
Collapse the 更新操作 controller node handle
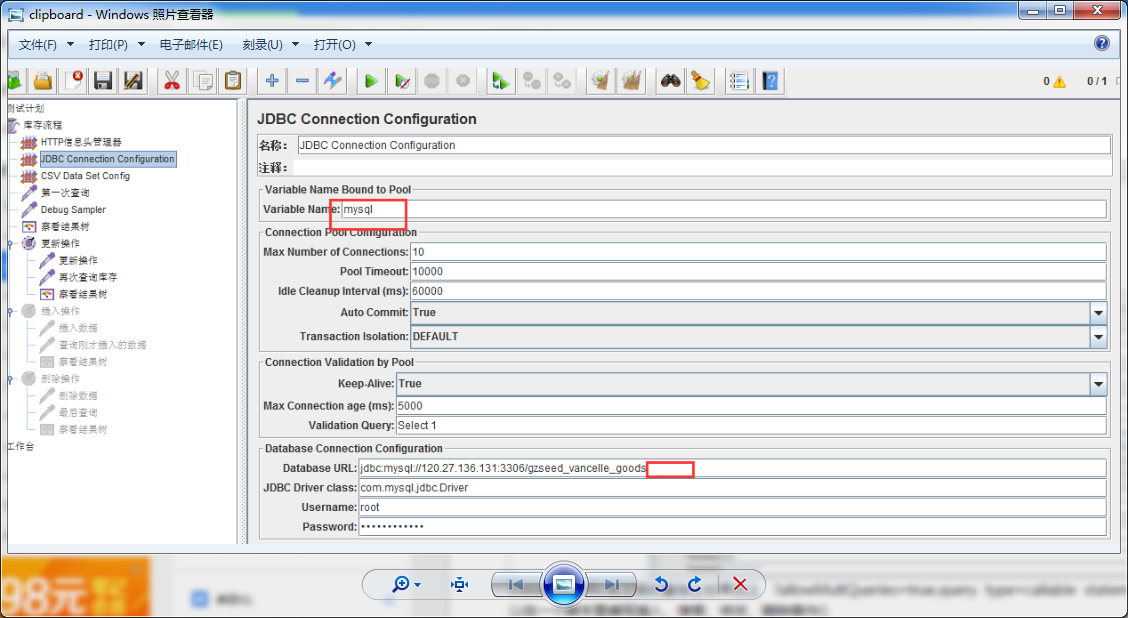9,244
